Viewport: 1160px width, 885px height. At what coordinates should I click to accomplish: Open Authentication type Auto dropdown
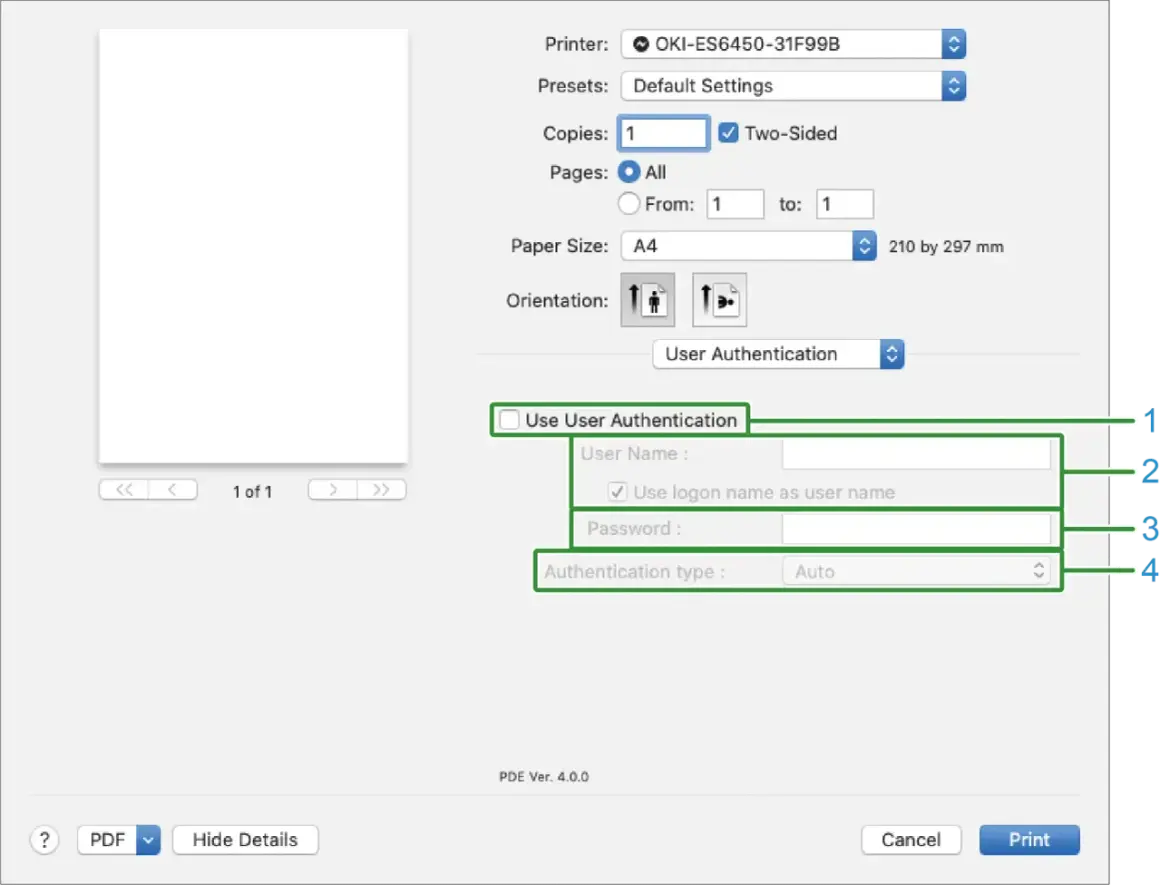click(916, 571)
